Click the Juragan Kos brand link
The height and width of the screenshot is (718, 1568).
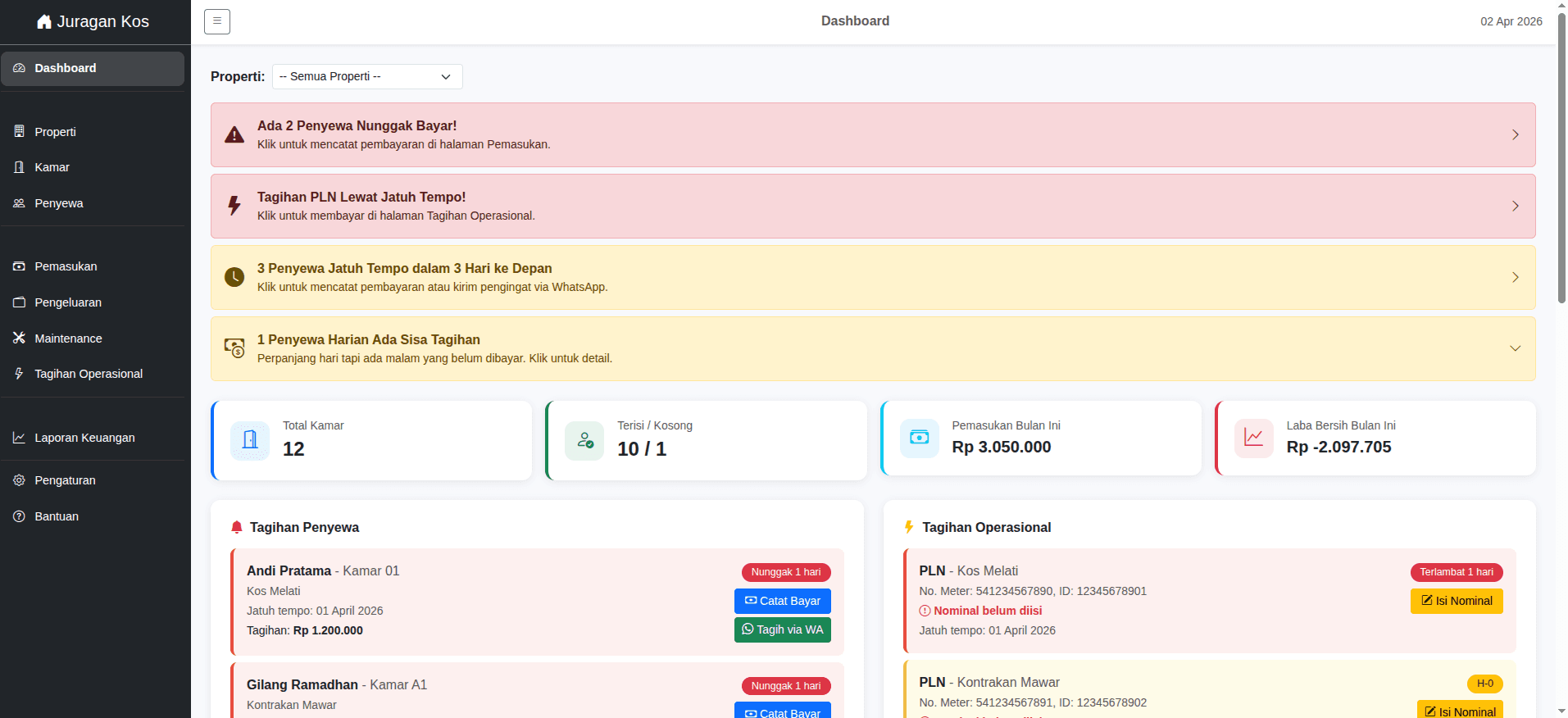click(93, 22)
